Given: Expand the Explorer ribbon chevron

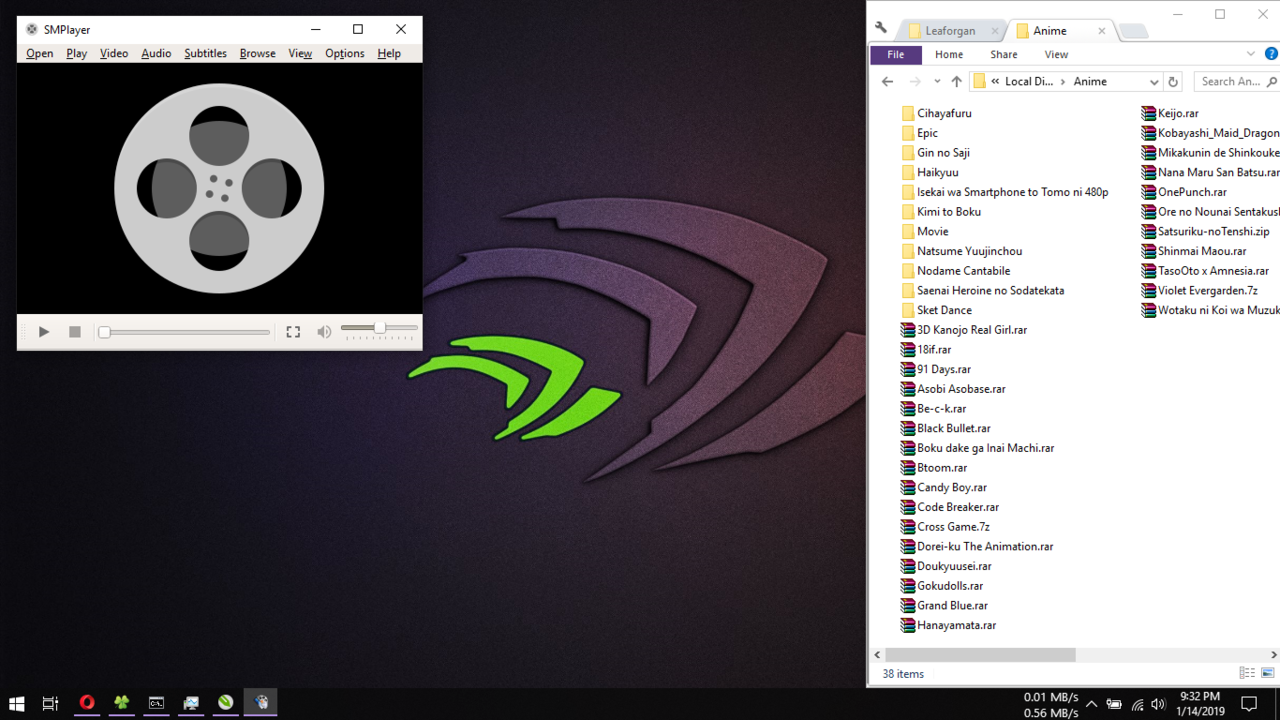Looking at the screenshot, I should [x=1251, y=54].
